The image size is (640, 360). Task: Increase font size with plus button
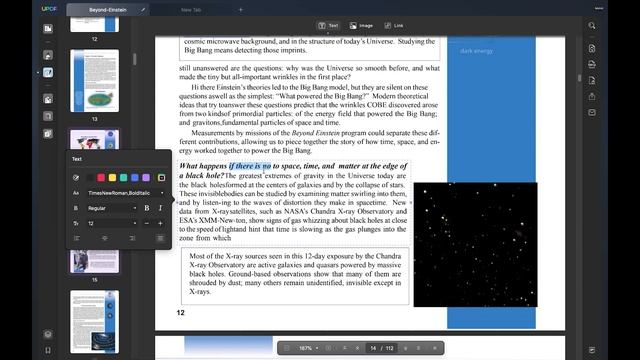tap(160, 223)
